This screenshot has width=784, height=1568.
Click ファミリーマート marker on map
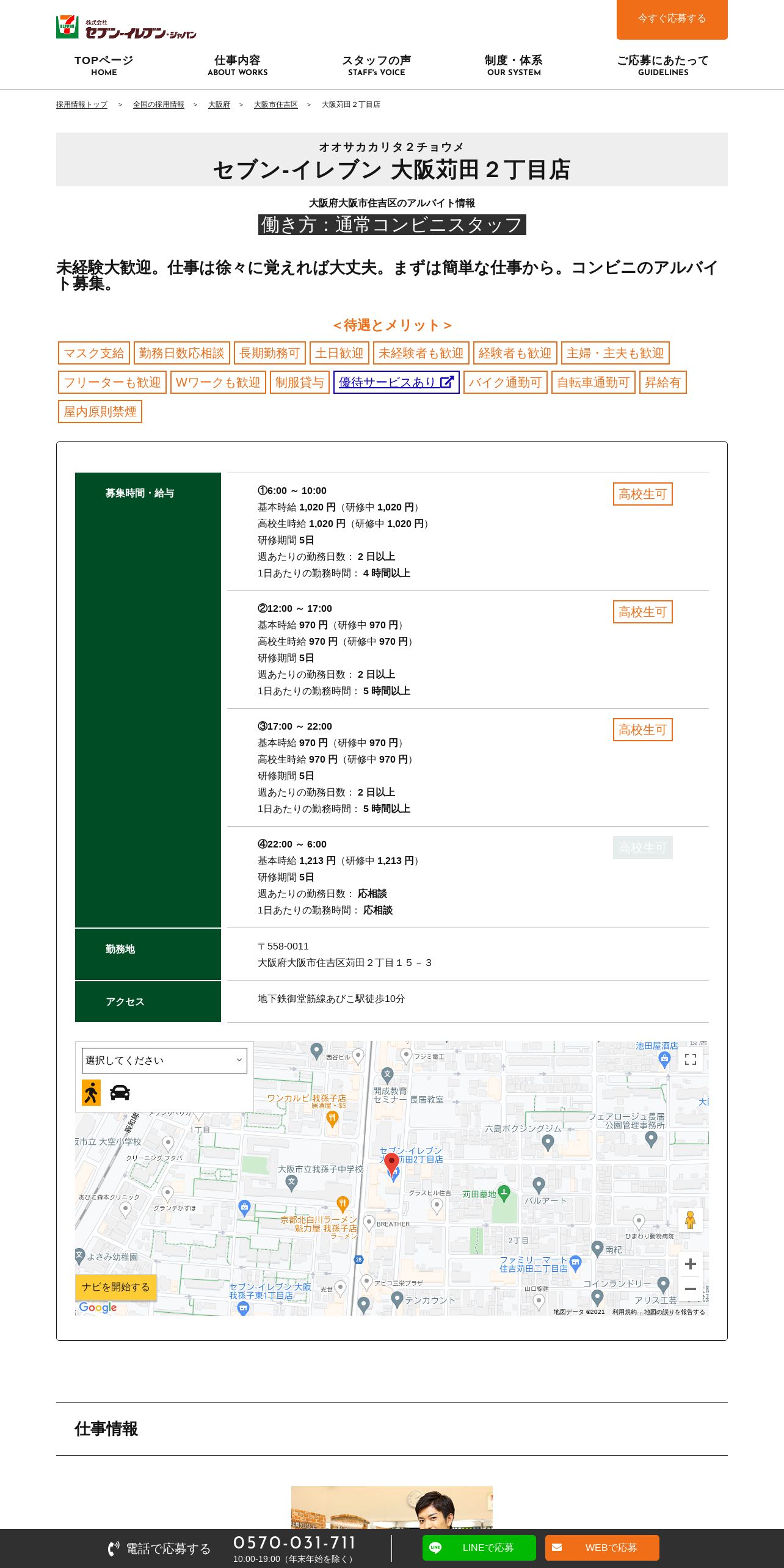pyautogui.click(x=575, y=1263)
